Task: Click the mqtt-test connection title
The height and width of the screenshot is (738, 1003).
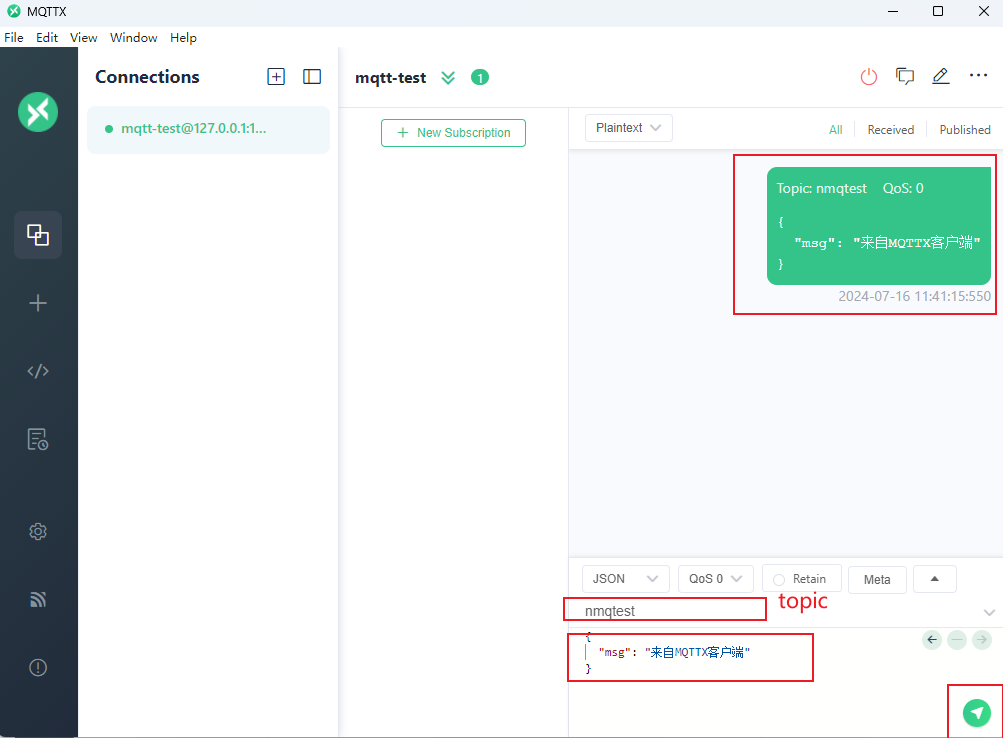Action: [391, 78]
